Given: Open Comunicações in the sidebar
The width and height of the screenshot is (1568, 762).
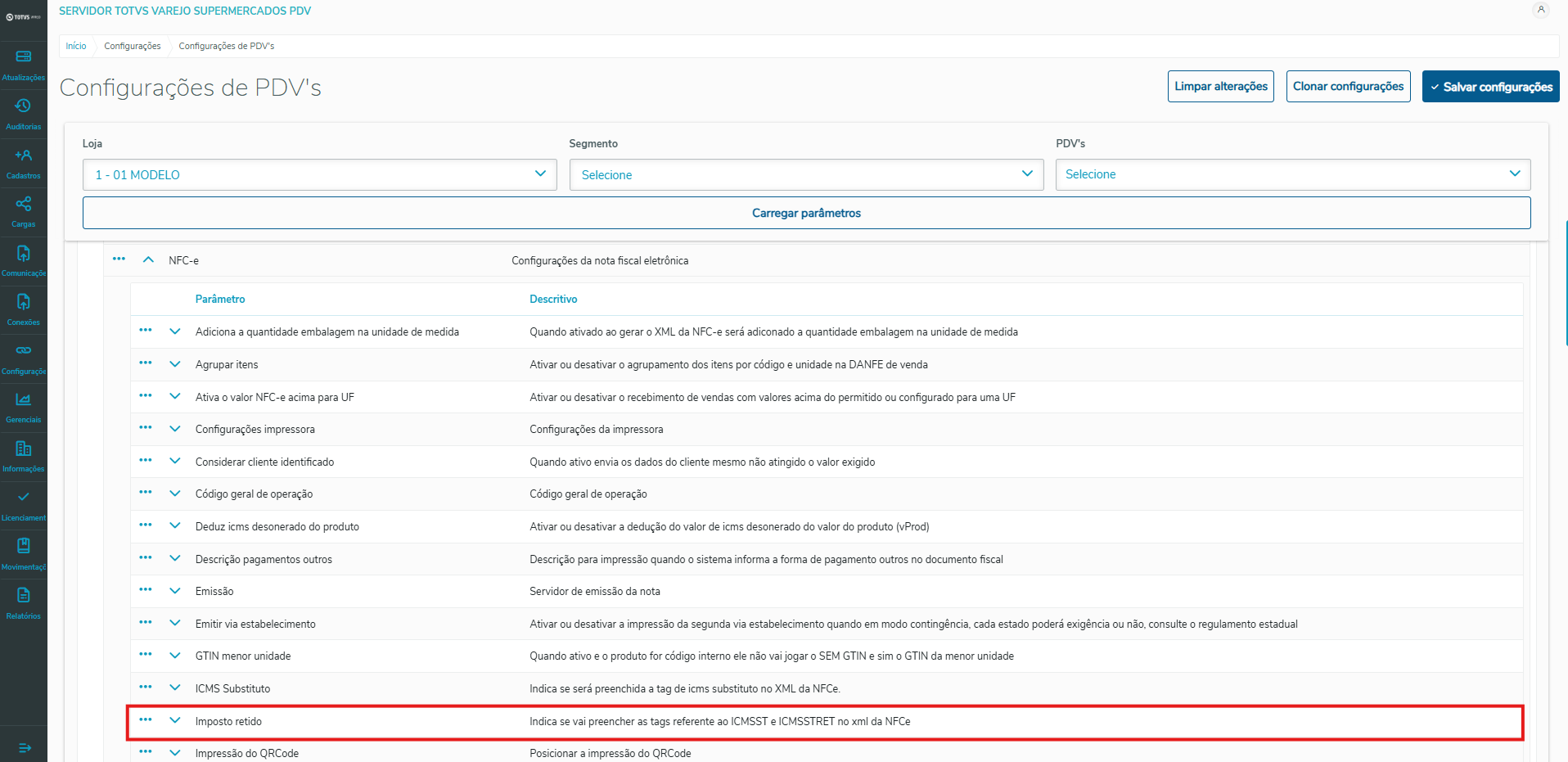Looking at the screenshot, I should 23,261.
